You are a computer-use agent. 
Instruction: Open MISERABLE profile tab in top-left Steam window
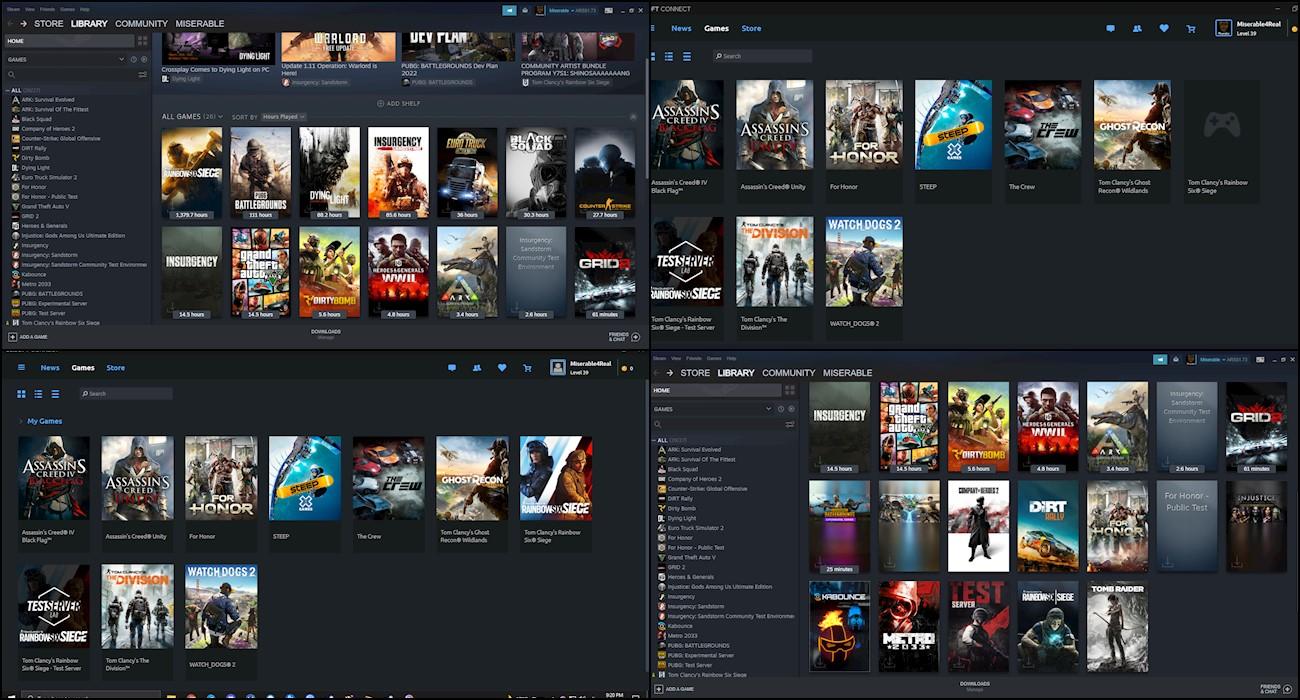[200, 23]
